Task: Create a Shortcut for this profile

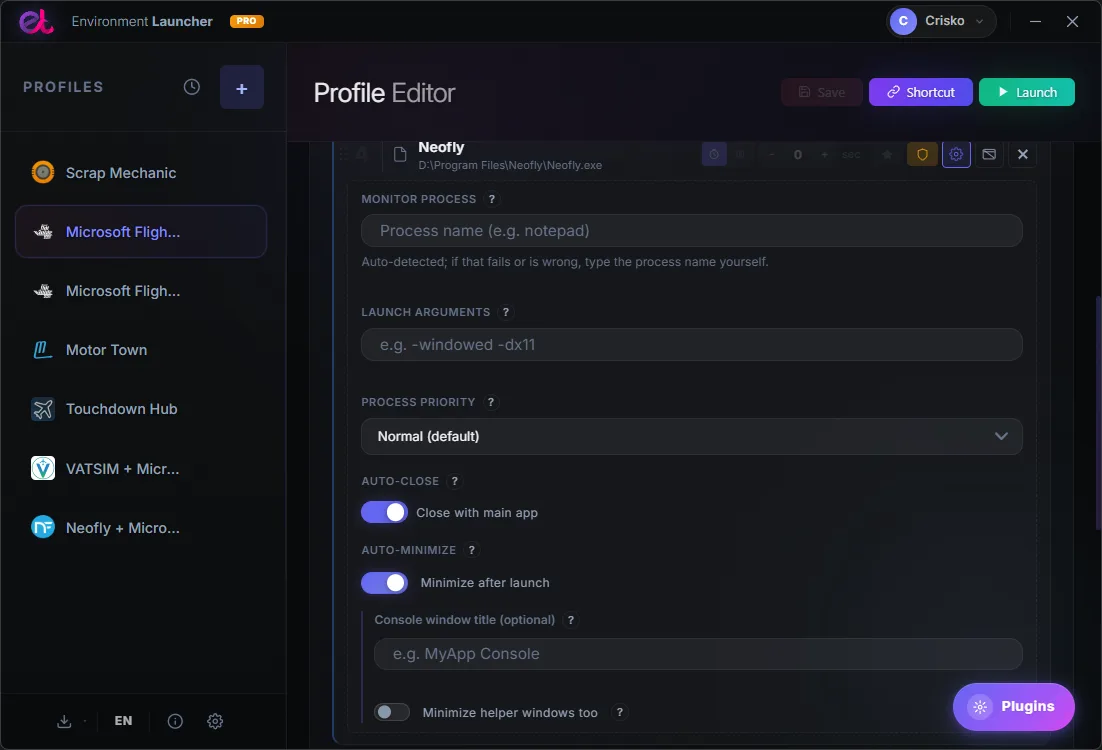Action: [x=921, y=92]
